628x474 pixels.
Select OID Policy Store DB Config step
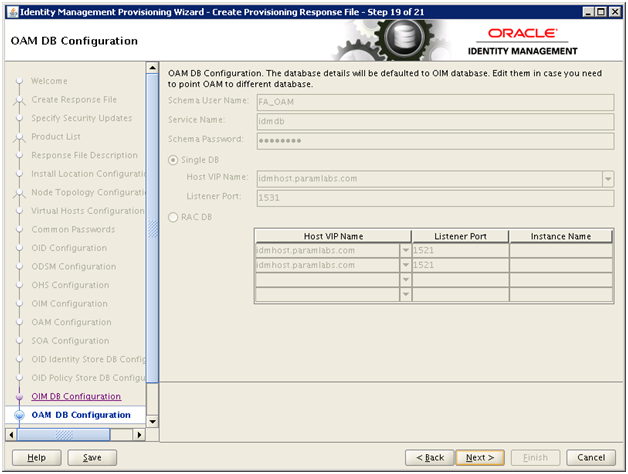[x=89, y=378]
